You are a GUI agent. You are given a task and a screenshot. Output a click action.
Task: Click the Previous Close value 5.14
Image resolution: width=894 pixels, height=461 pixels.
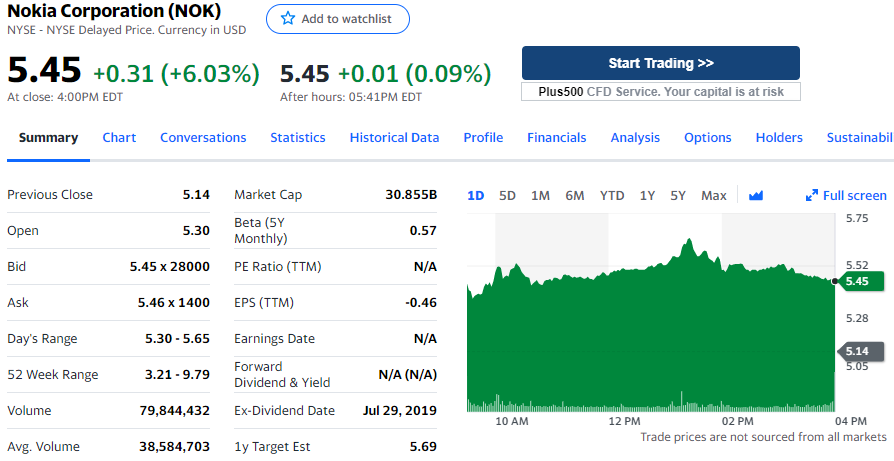click(196, 194)
